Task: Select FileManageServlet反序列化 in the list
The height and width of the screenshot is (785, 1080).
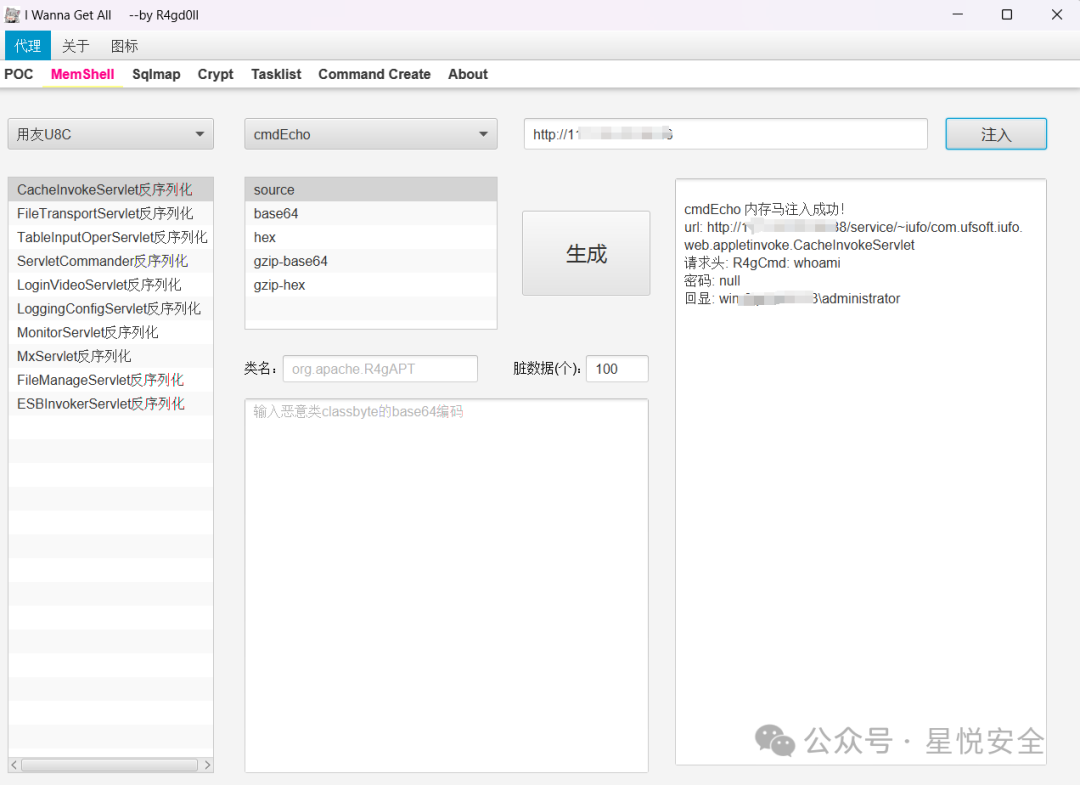Action: [x=111, y=379]
